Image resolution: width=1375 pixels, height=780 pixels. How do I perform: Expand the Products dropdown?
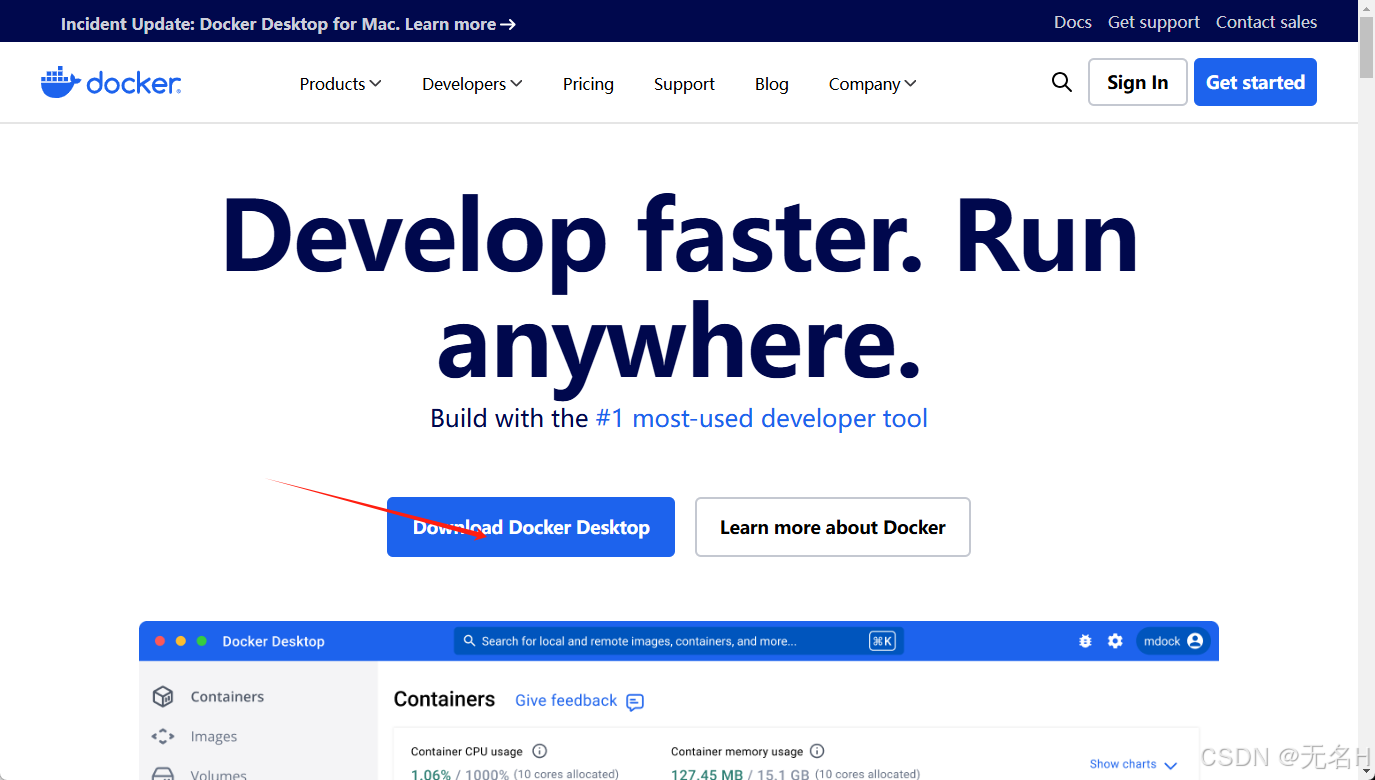[340, 84]
